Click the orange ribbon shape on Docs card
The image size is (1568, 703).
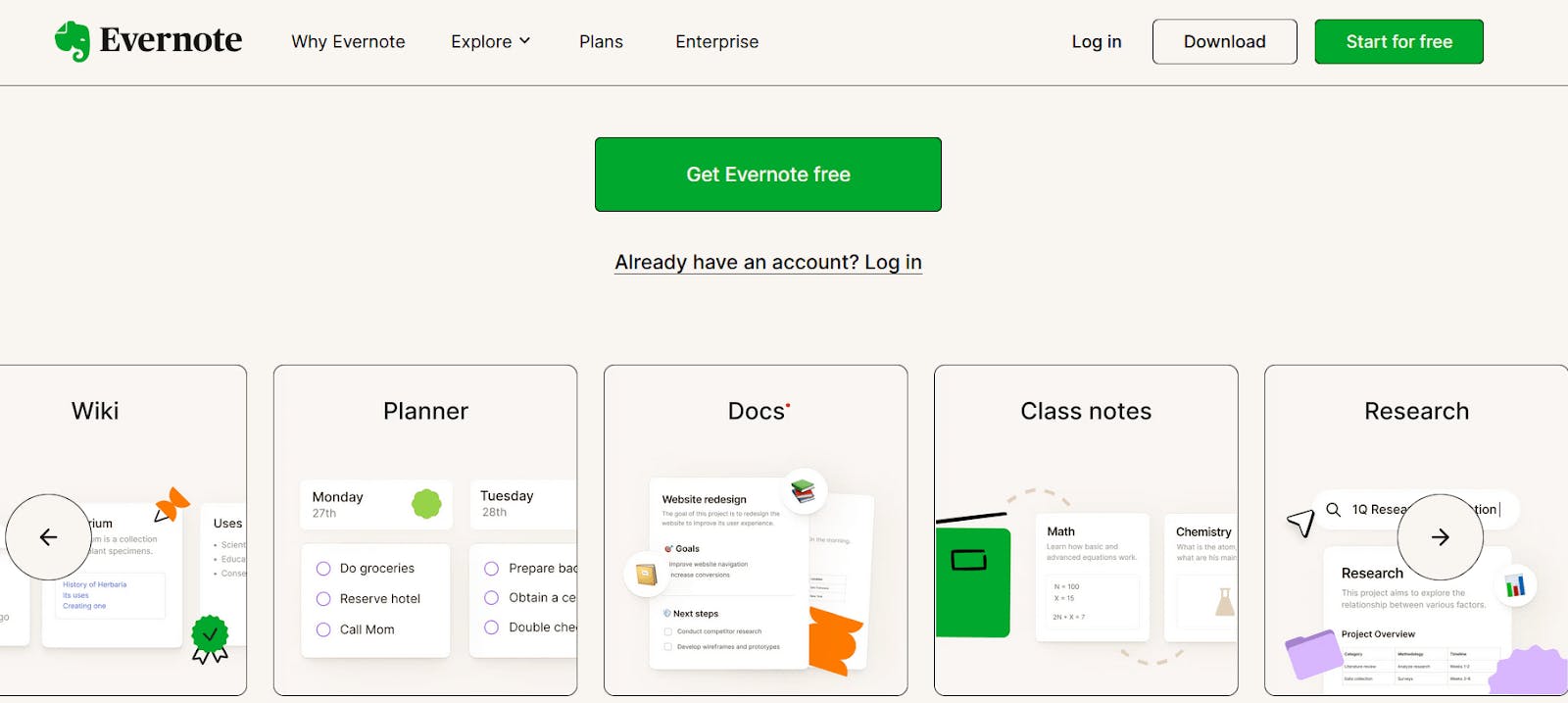835,640
